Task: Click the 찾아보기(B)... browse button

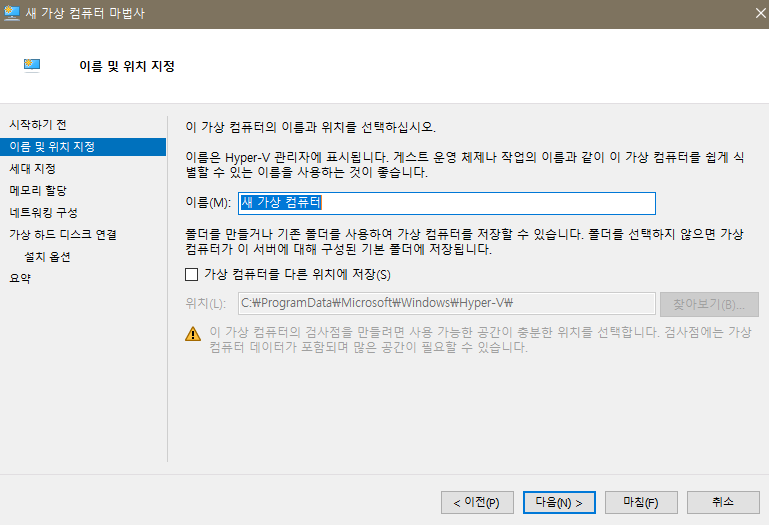Action: 709,304
